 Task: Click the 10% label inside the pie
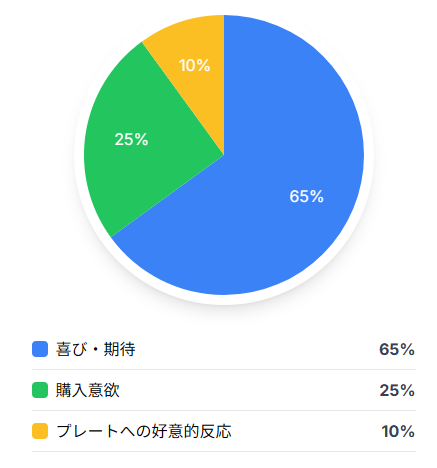coord(195,65)
